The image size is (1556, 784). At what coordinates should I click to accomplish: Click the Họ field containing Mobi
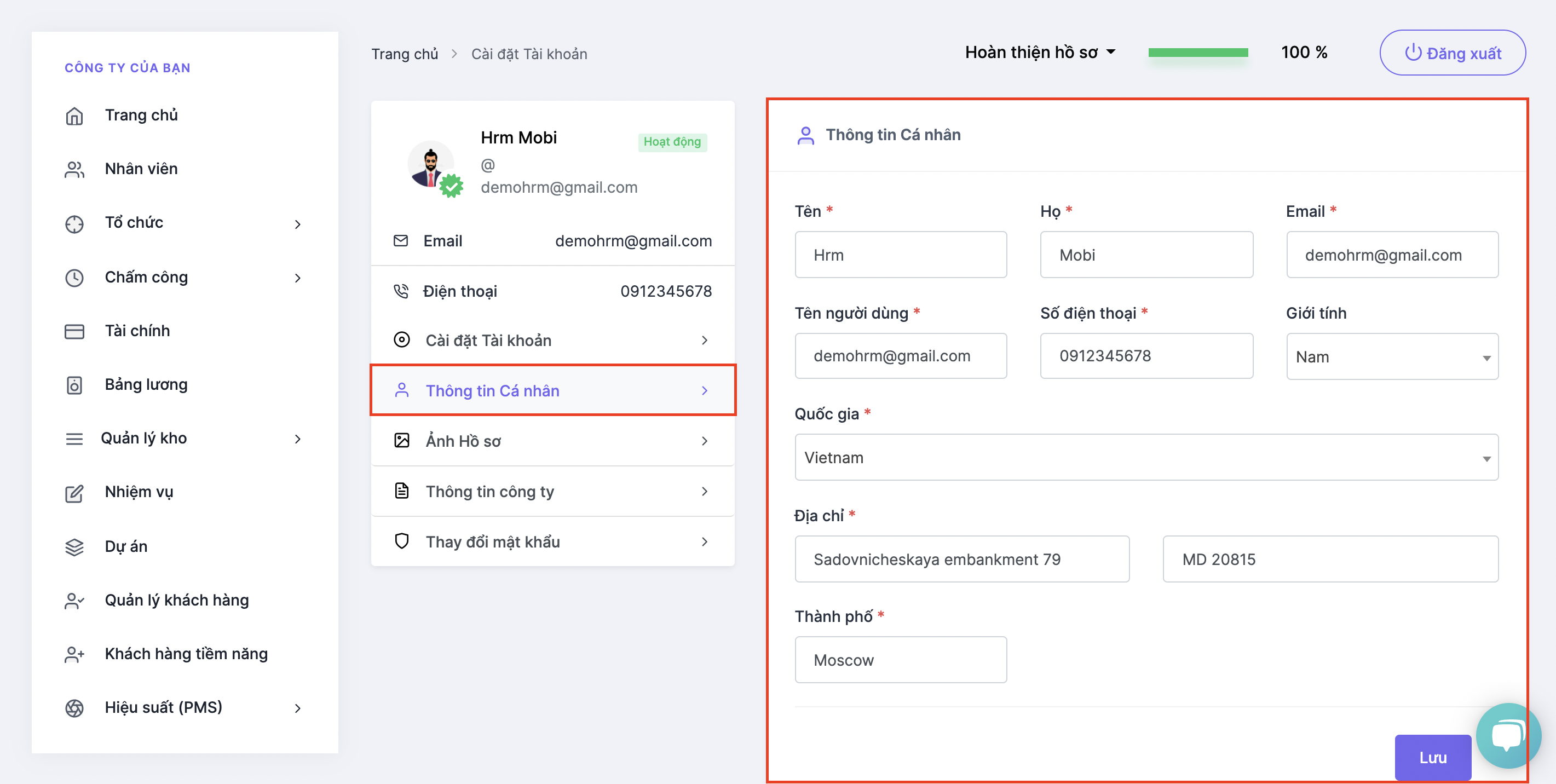1146,254
